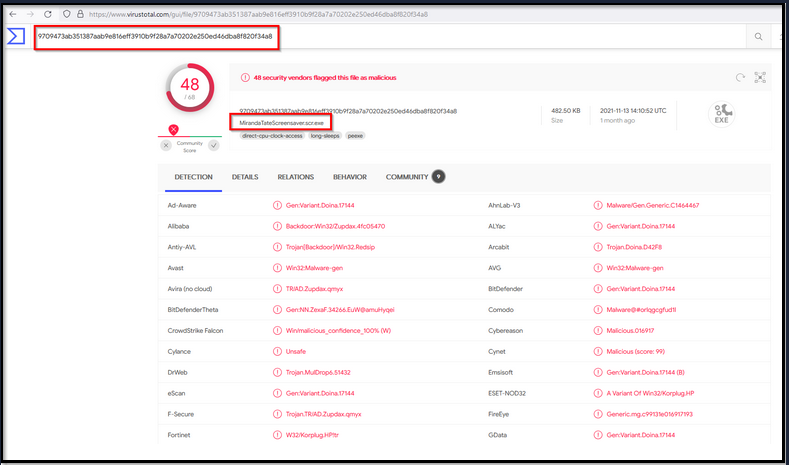Switch to the DETECTION tab
The height and width of the screenshot is (465, 789).
coord(193,177)
